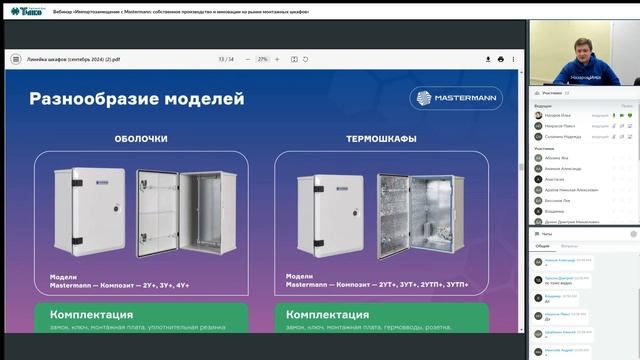Click the slide heading Разнообразие моделей
The image size is (640, 360).
[137, 99]
